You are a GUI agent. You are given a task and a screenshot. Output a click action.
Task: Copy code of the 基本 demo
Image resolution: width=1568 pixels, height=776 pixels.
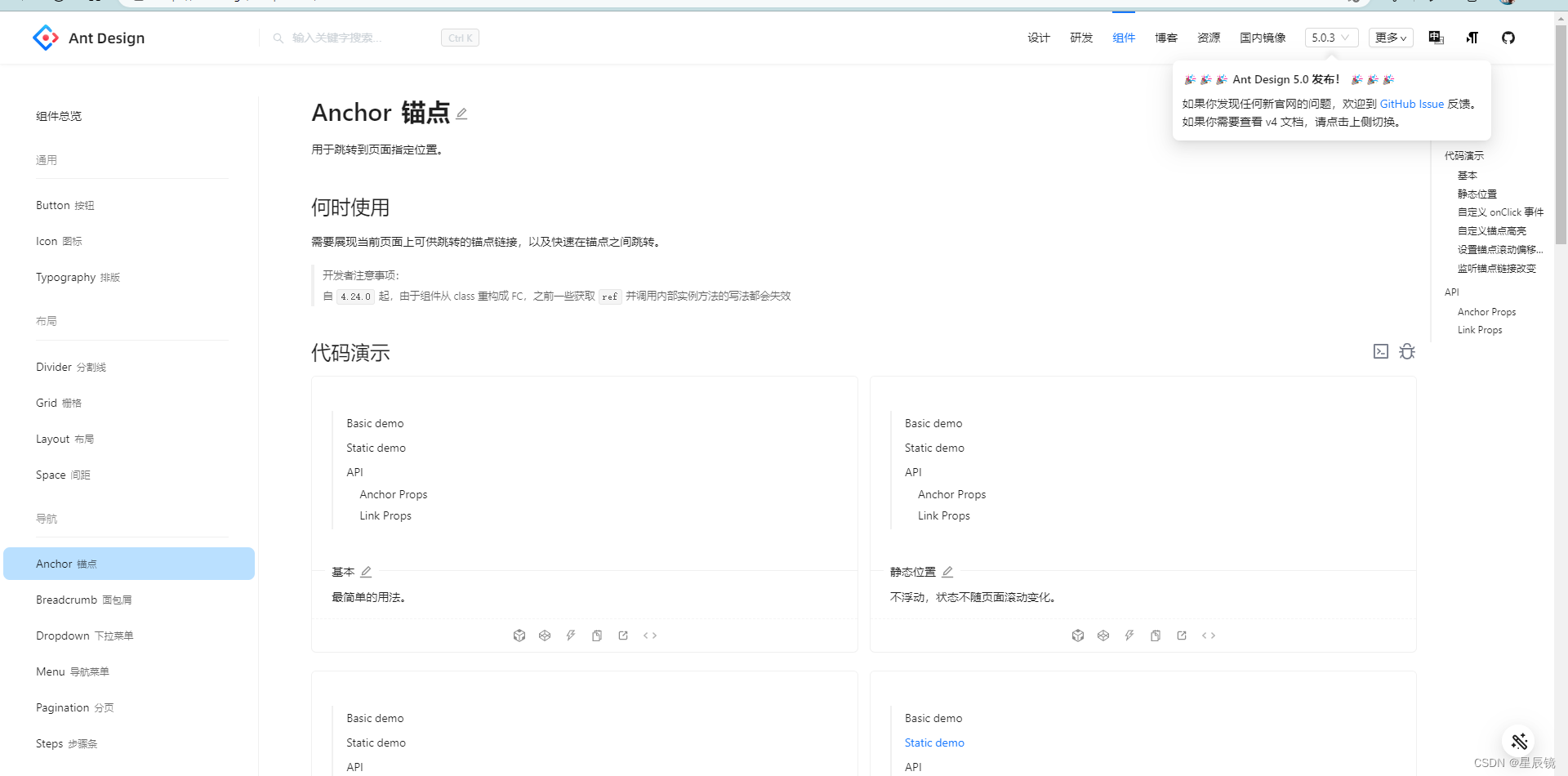point(597,636)
